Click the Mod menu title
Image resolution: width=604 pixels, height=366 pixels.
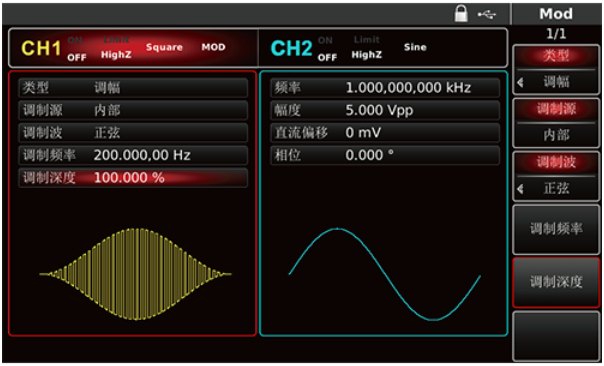tap(556, 14)
